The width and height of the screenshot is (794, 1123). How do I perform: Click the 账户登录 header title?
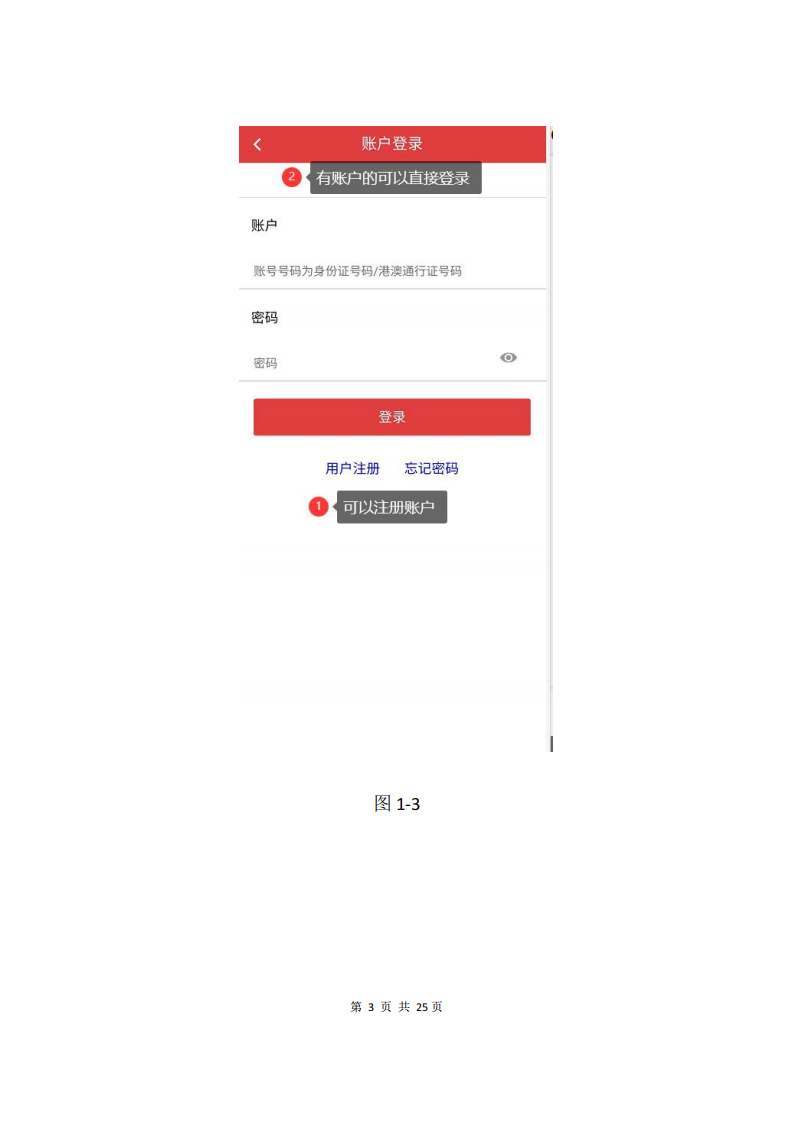coord(392,143)
